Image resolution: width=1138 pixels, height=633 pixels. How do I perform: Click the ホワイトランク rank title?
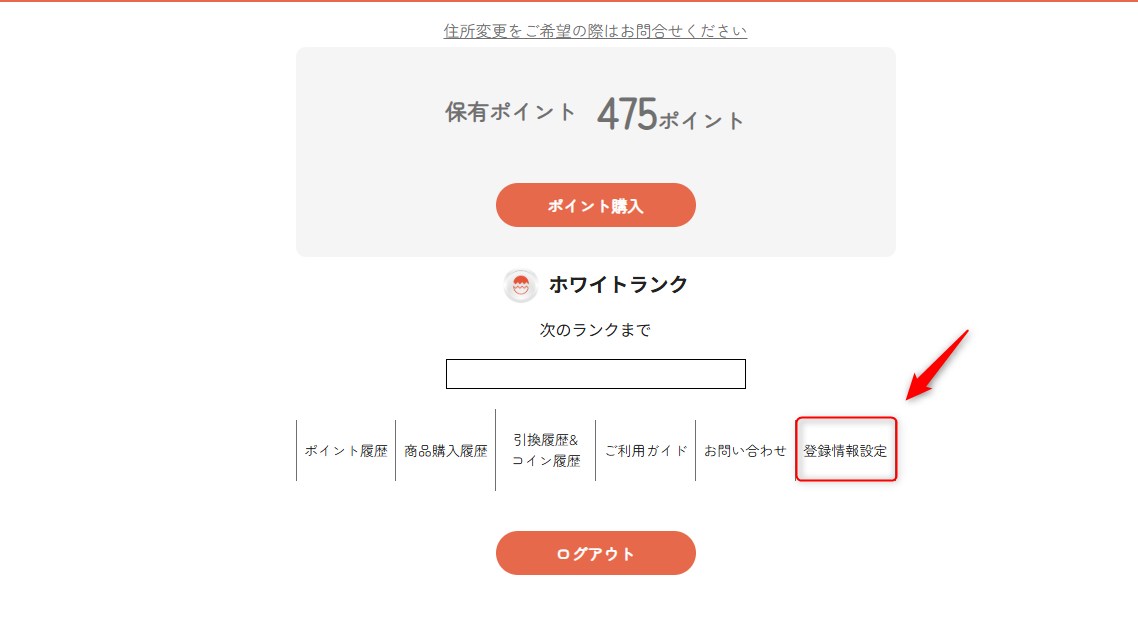click(618, 285)
